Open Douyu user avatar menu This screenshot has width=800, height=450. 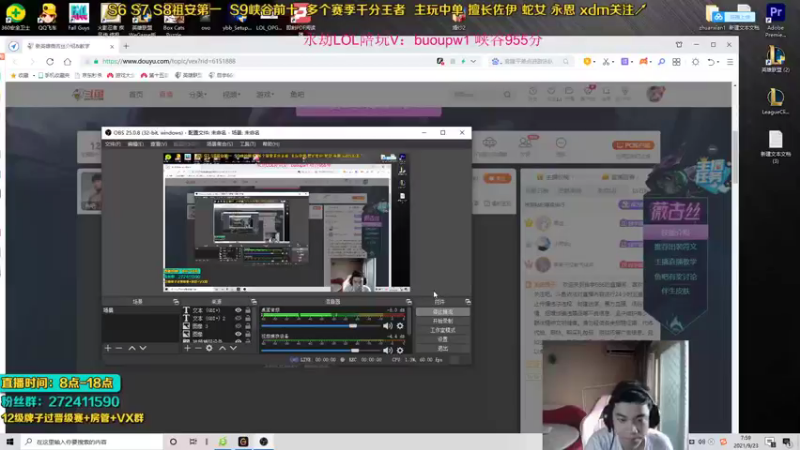(x=656, y=94)
